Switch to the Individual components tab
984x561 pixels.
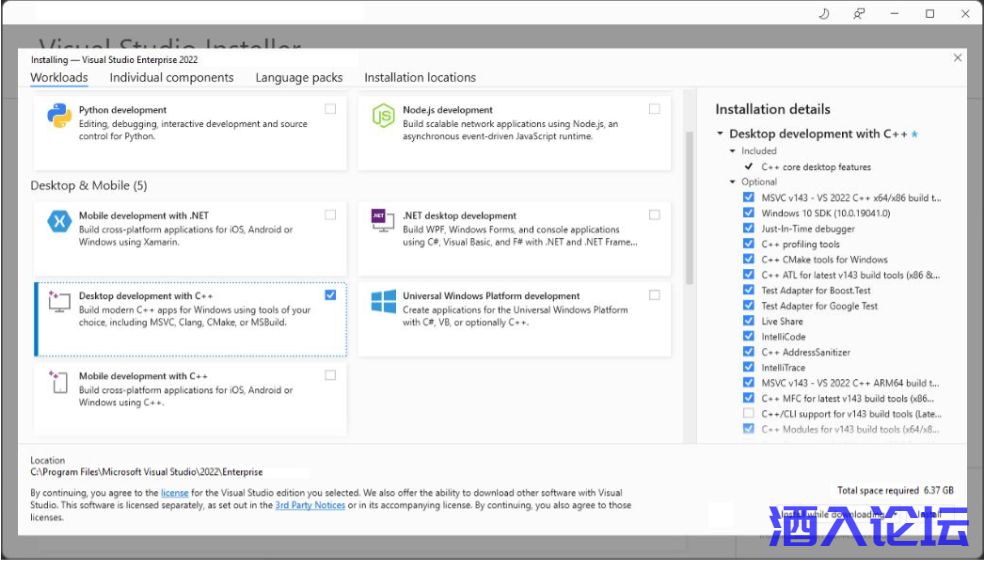click(x=171, y=77)
